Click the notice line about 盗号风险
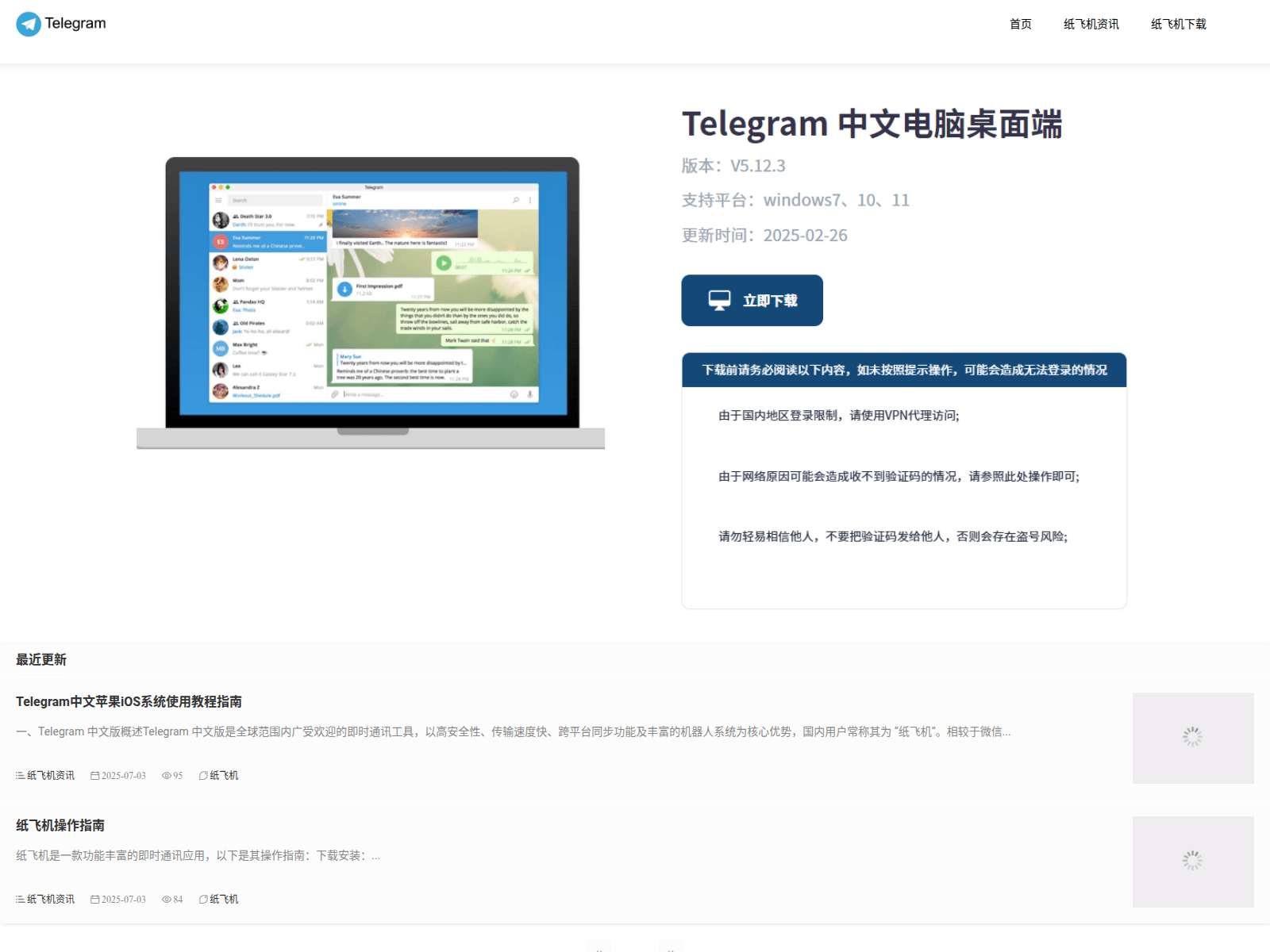Screen dimensions: 1270x952 pos(893,537)
